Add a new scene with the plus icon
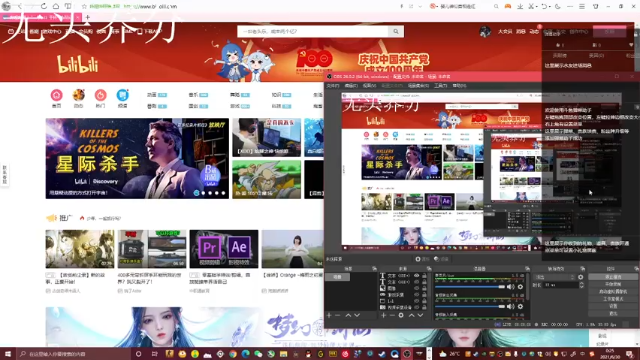640x360 pixels. point(329,315)
